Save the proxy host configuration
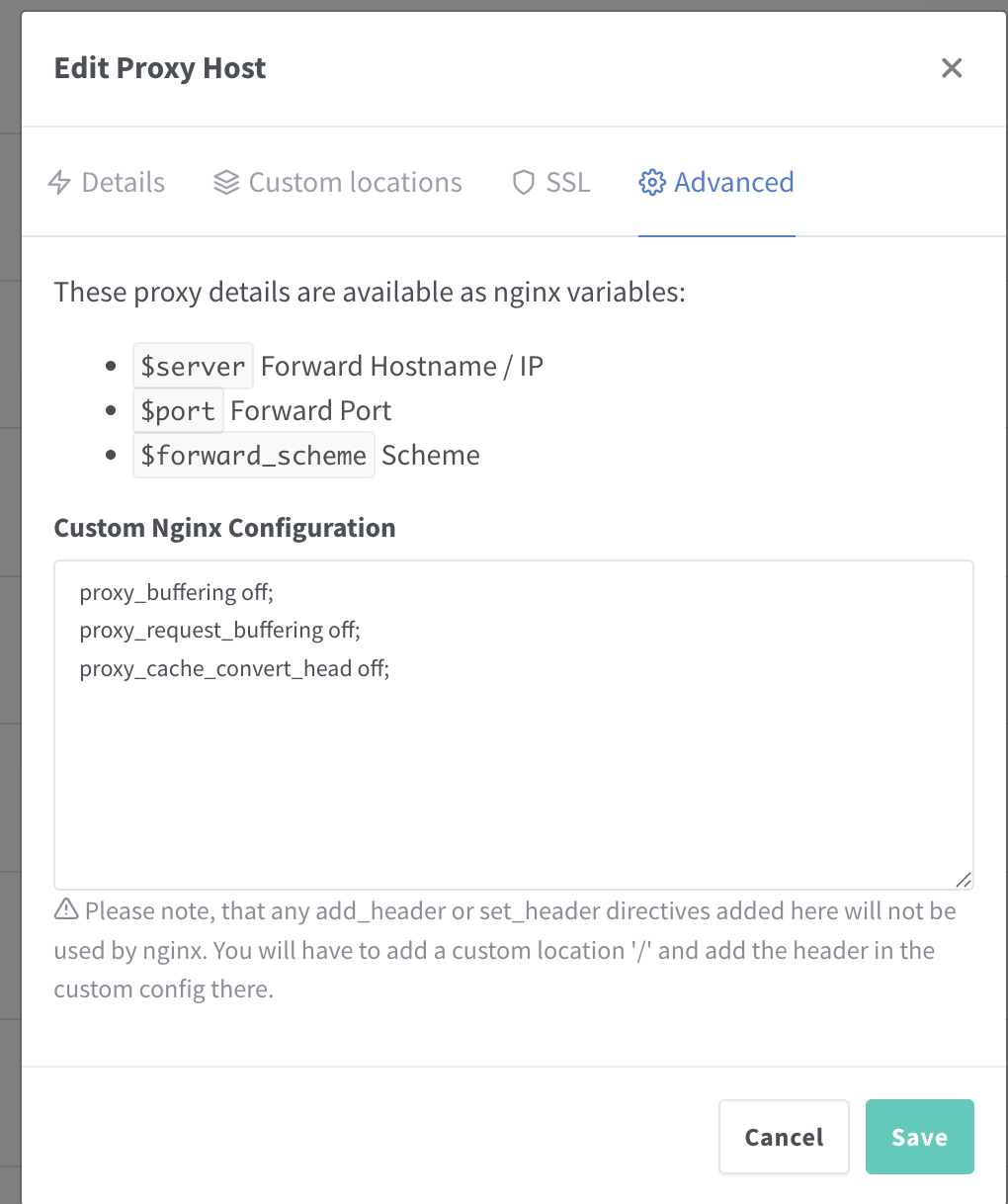Image resolution: width=1008 pixels, height=1204 pixels. pos(919,1137)
